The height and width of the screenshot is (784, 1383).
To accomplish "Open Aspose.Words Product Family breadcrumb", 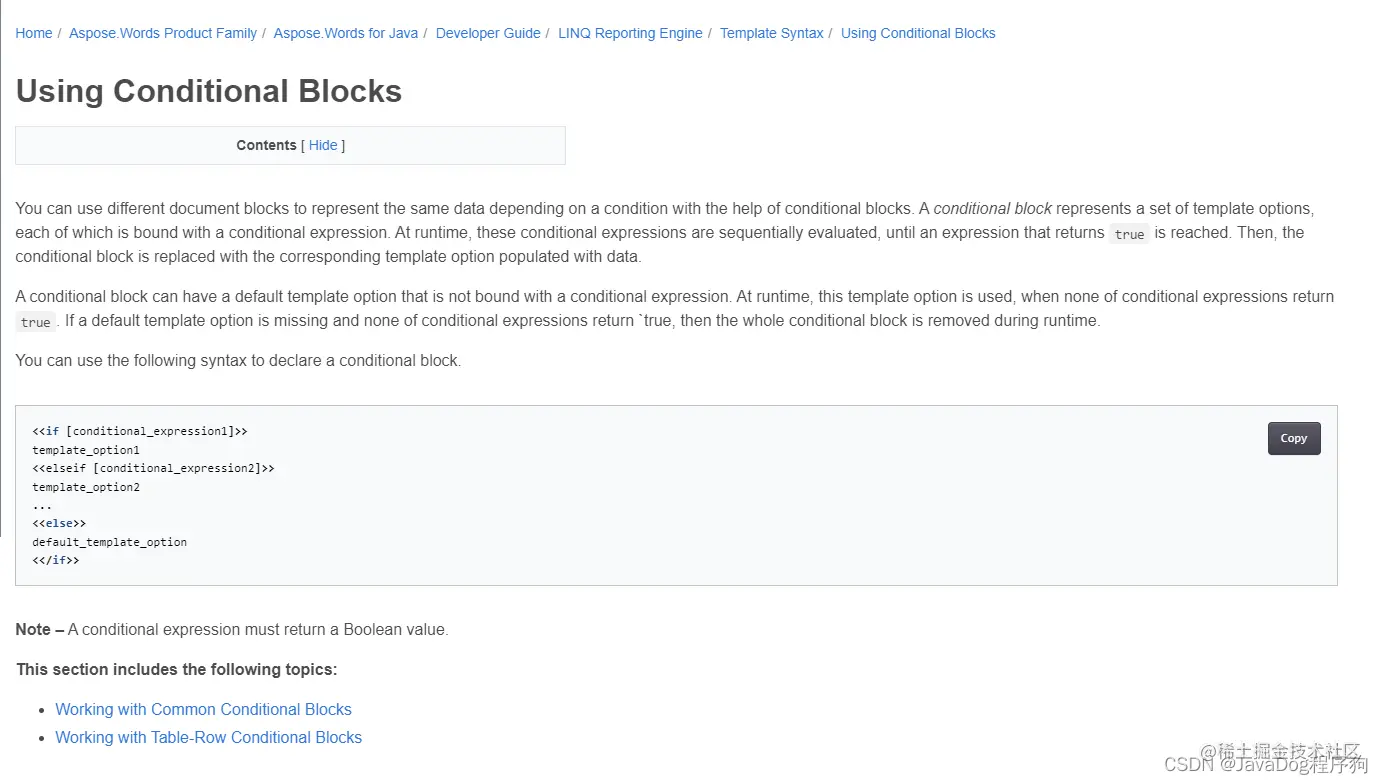I will click(x=162, y=33).
